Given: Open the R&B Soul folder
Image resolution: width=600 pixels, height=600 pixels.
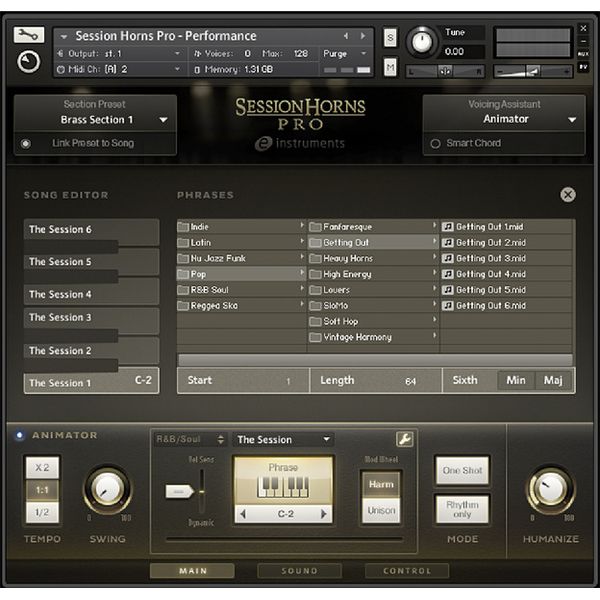Looking at the screenshot, I should (x=241, y=290).
